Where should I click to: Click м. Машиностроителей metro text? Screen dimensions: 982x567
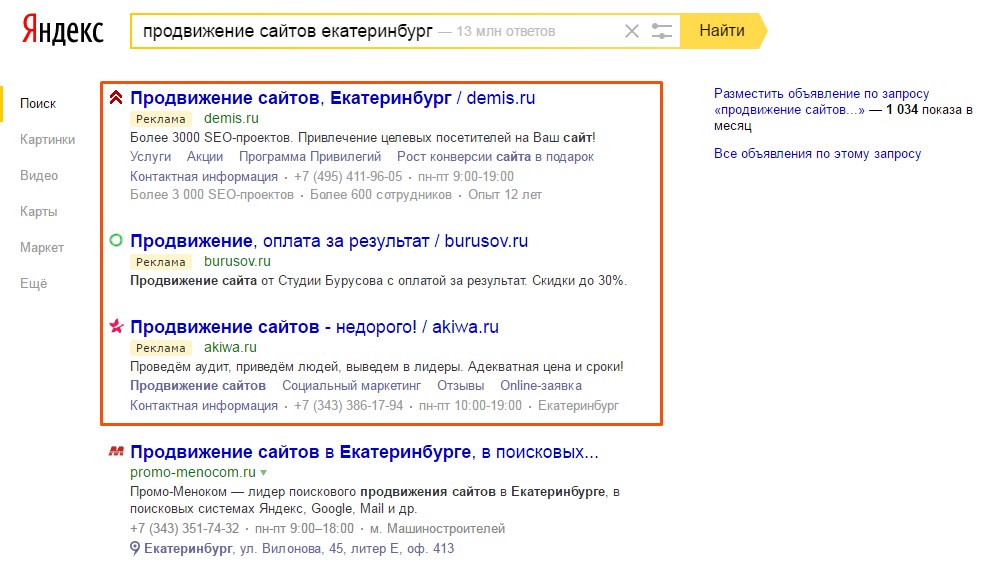437,529
